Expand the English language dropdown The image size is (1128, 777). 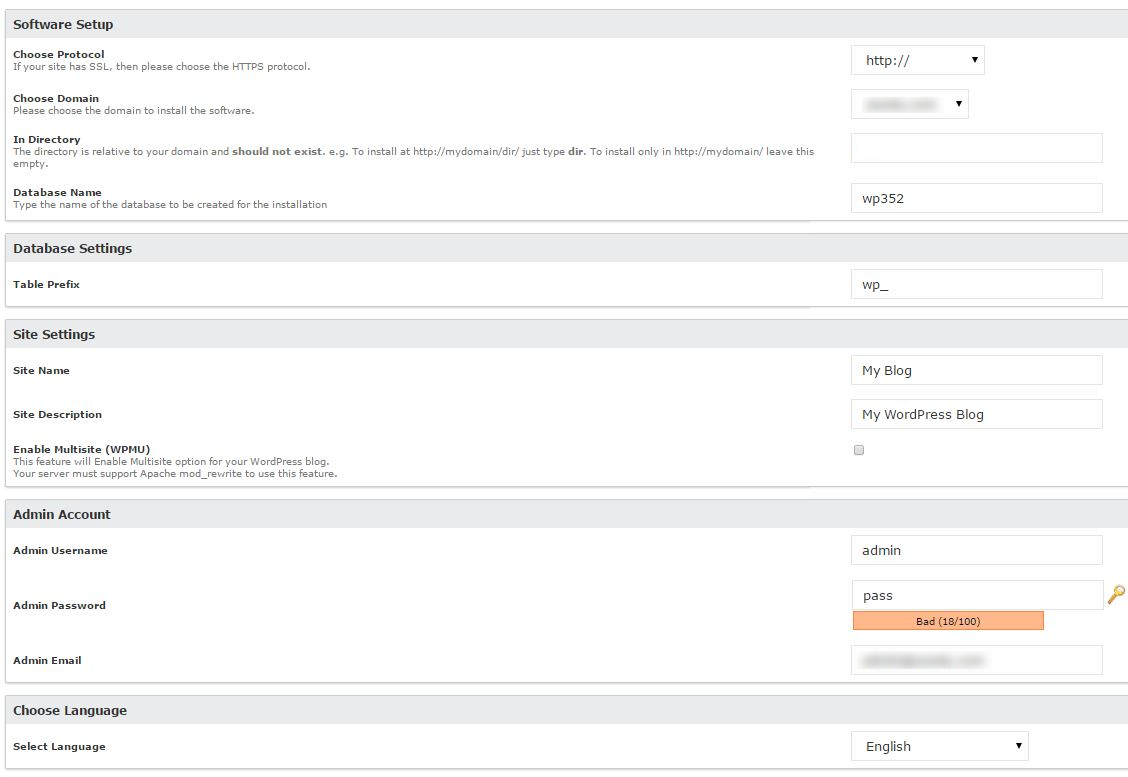tap(939, 746)
